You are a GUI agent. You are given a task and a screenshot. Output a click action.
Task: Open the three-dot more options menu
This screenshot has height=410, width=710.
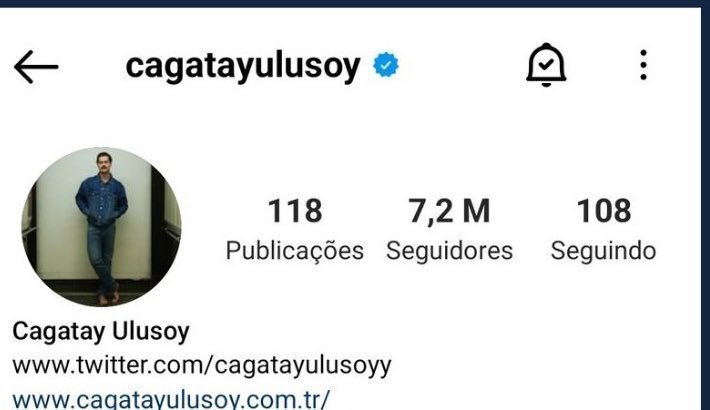(643, 65)
